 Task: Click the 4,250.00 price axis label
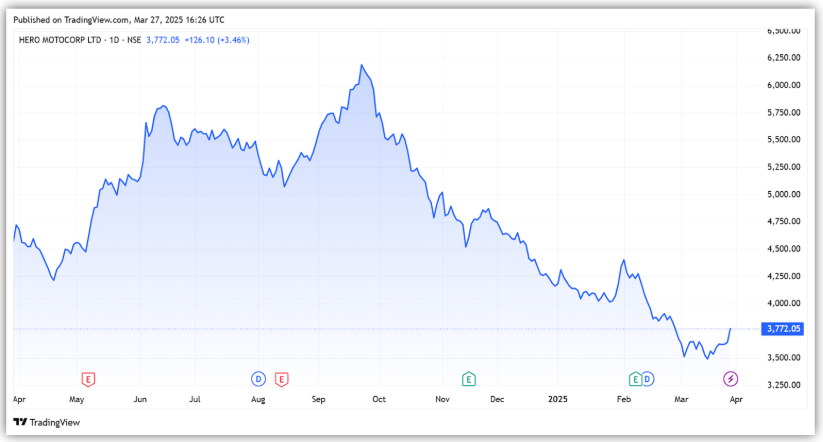pos(784,276)
